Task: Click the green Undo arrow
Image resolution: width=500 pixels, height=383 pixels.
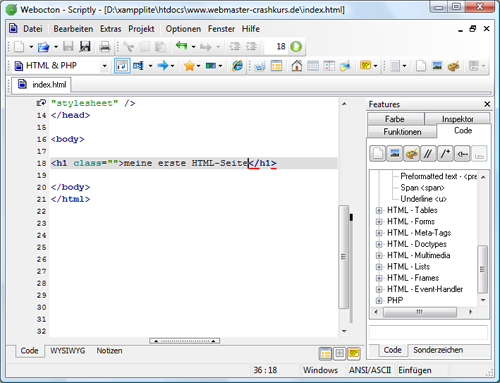Action: [181, 46]
